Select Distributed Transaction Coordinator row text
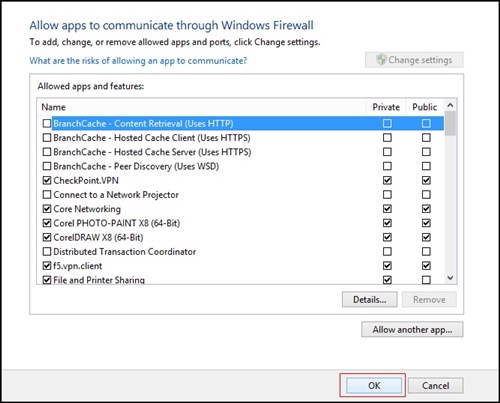Image resolution: width=500 pixels, height=403 pixels. [125, 251]
